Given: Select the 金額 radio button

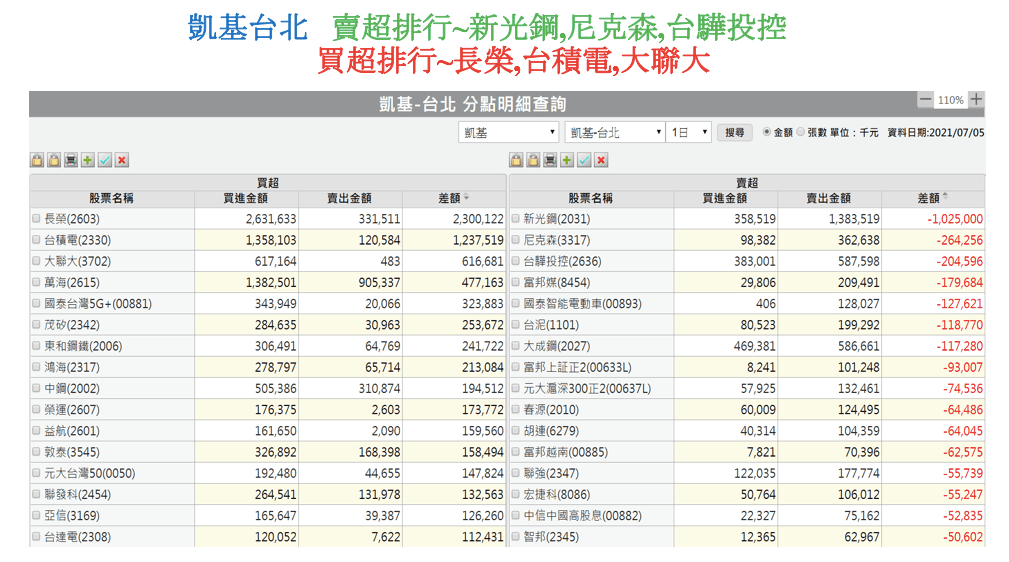Looking at the screenshot, I should point(767,132).
